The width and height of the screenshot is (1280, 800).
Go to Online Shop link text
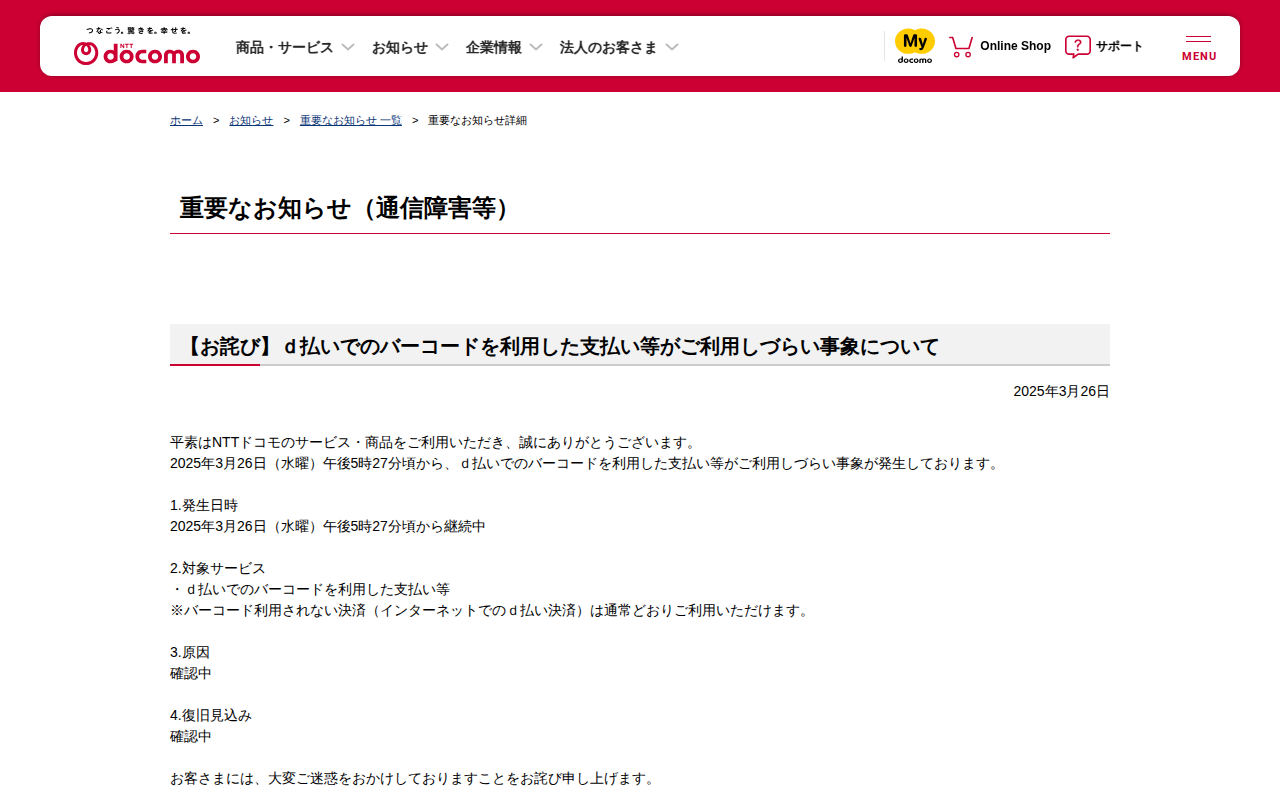click(x=1015, y=46)
